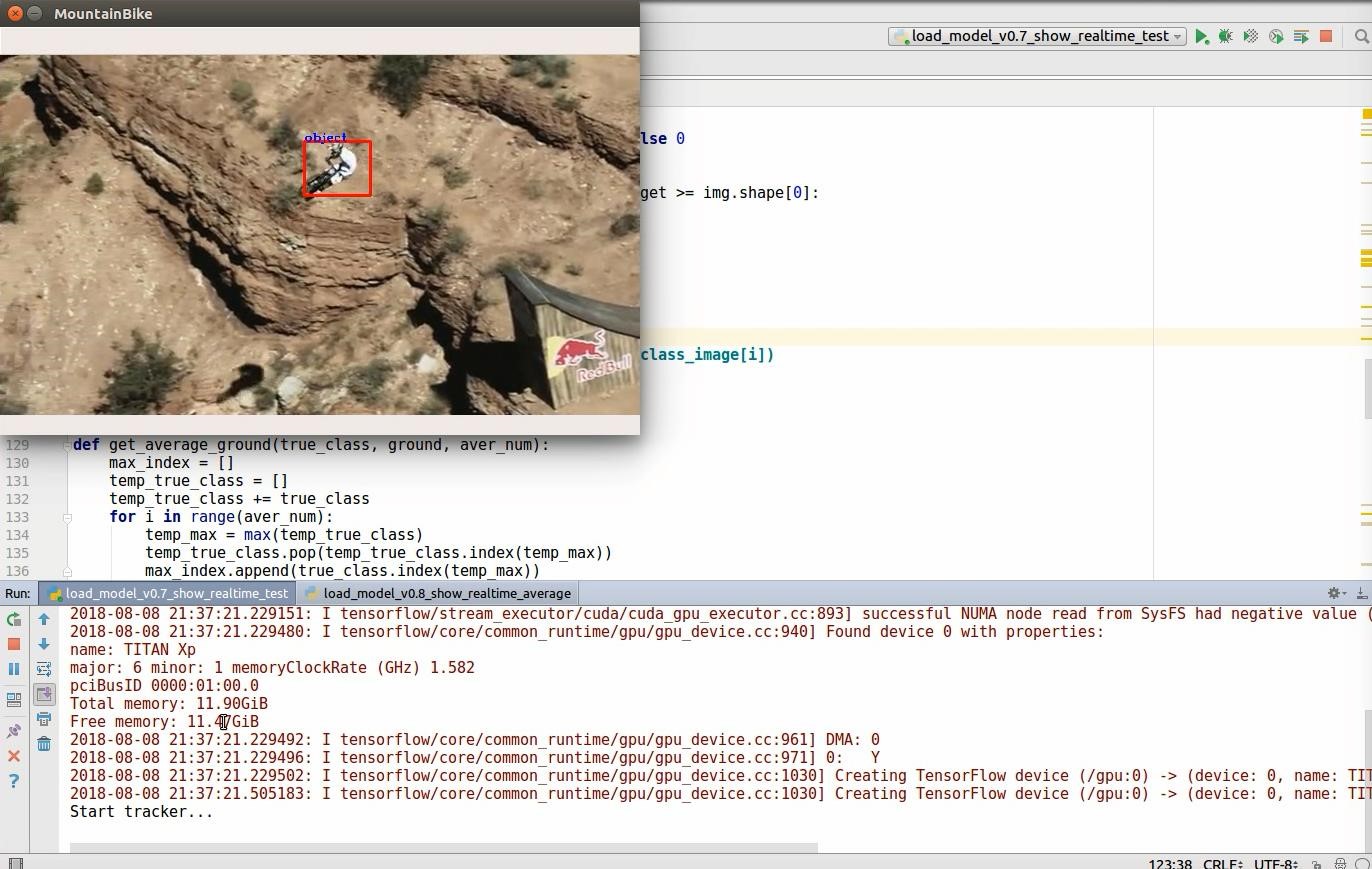Clear console output with trash icon
Viewport: 1372px width, 869px height.
(x=44, y=743)
